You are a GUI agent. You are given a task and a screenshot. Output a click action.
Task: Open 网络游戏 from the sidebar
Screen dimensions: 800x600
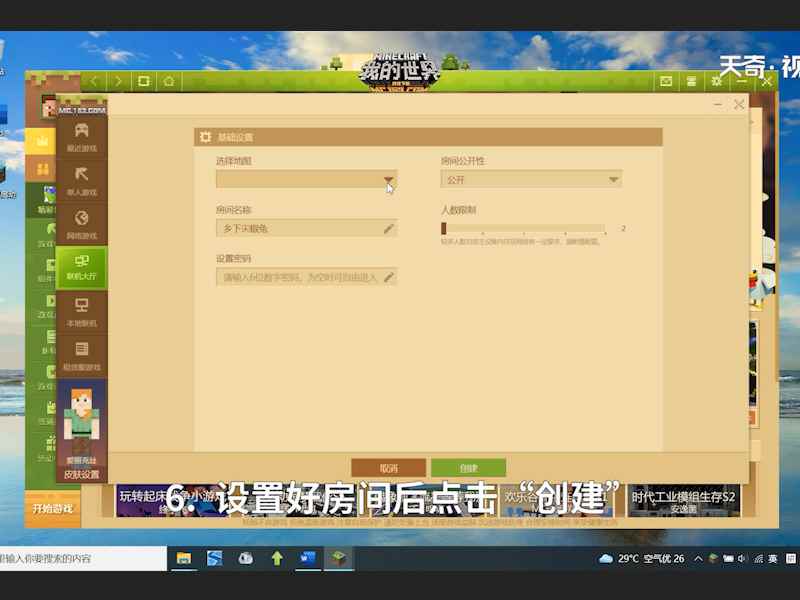(x=81, y=223)
